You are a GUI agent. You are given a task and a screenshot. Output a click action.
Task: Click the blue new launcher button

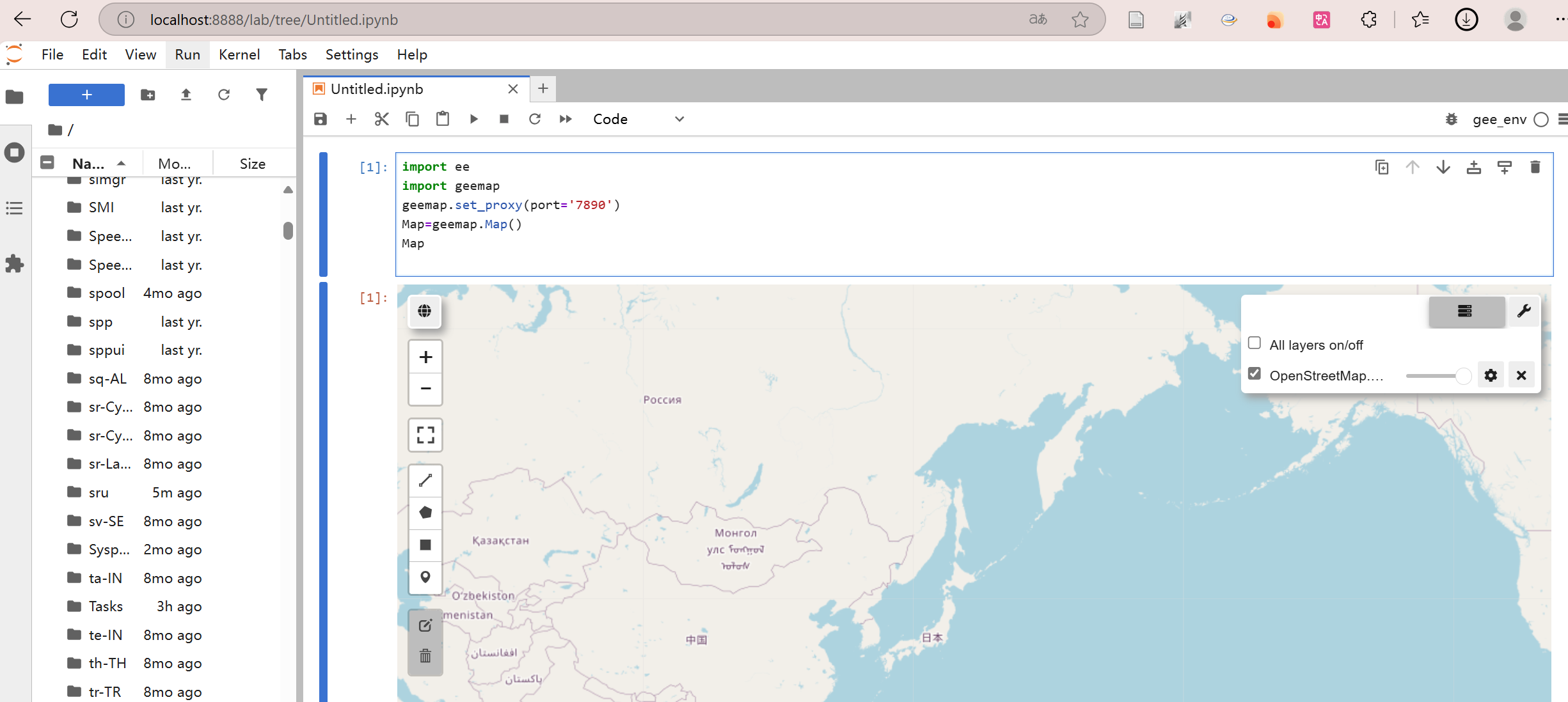tap(86, 95)
